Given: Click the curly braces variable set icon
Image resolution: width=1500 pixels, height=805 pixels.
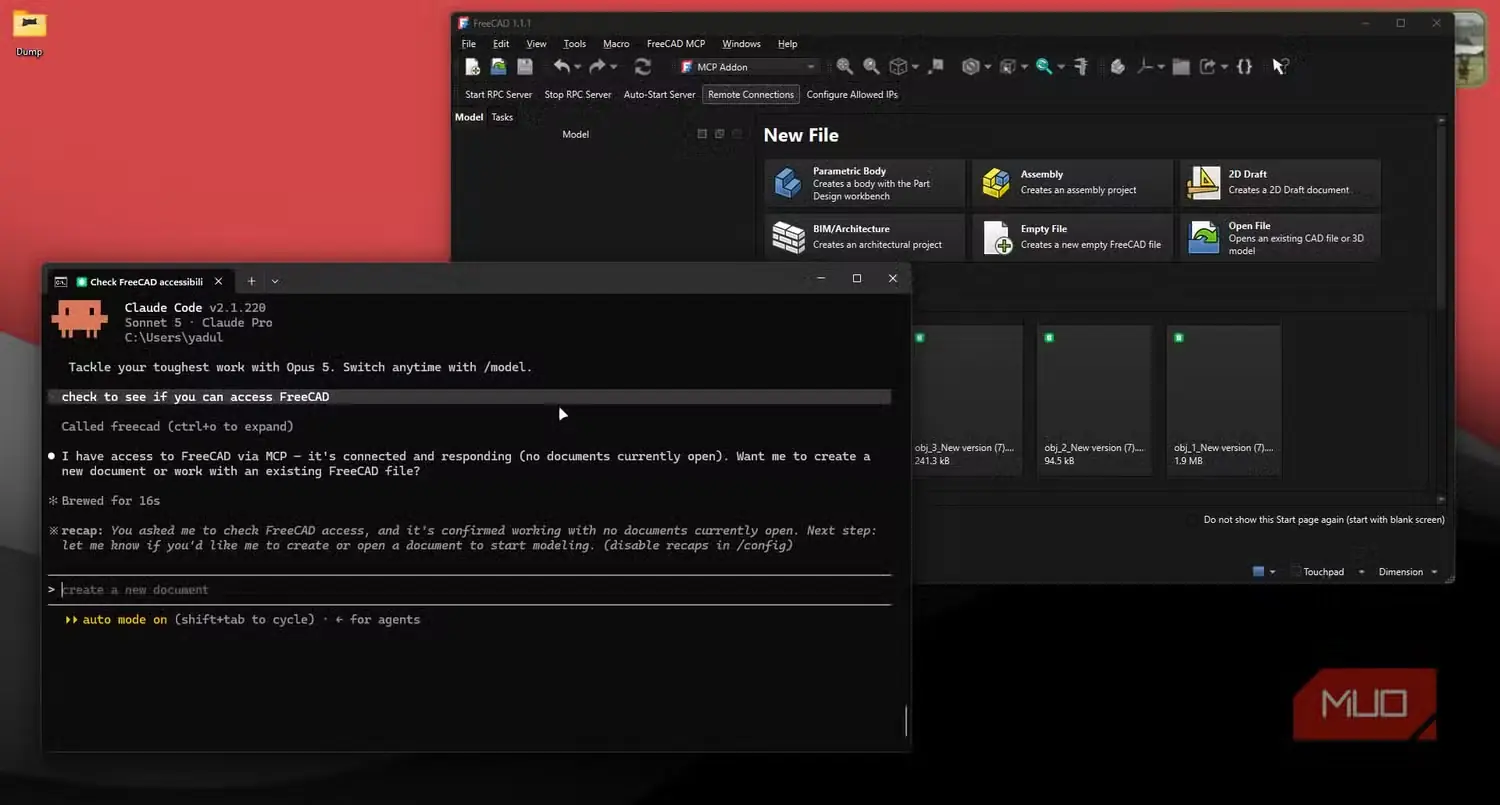Looking at the screenshot, I should pyautogui.click(x=1244, y=67).
